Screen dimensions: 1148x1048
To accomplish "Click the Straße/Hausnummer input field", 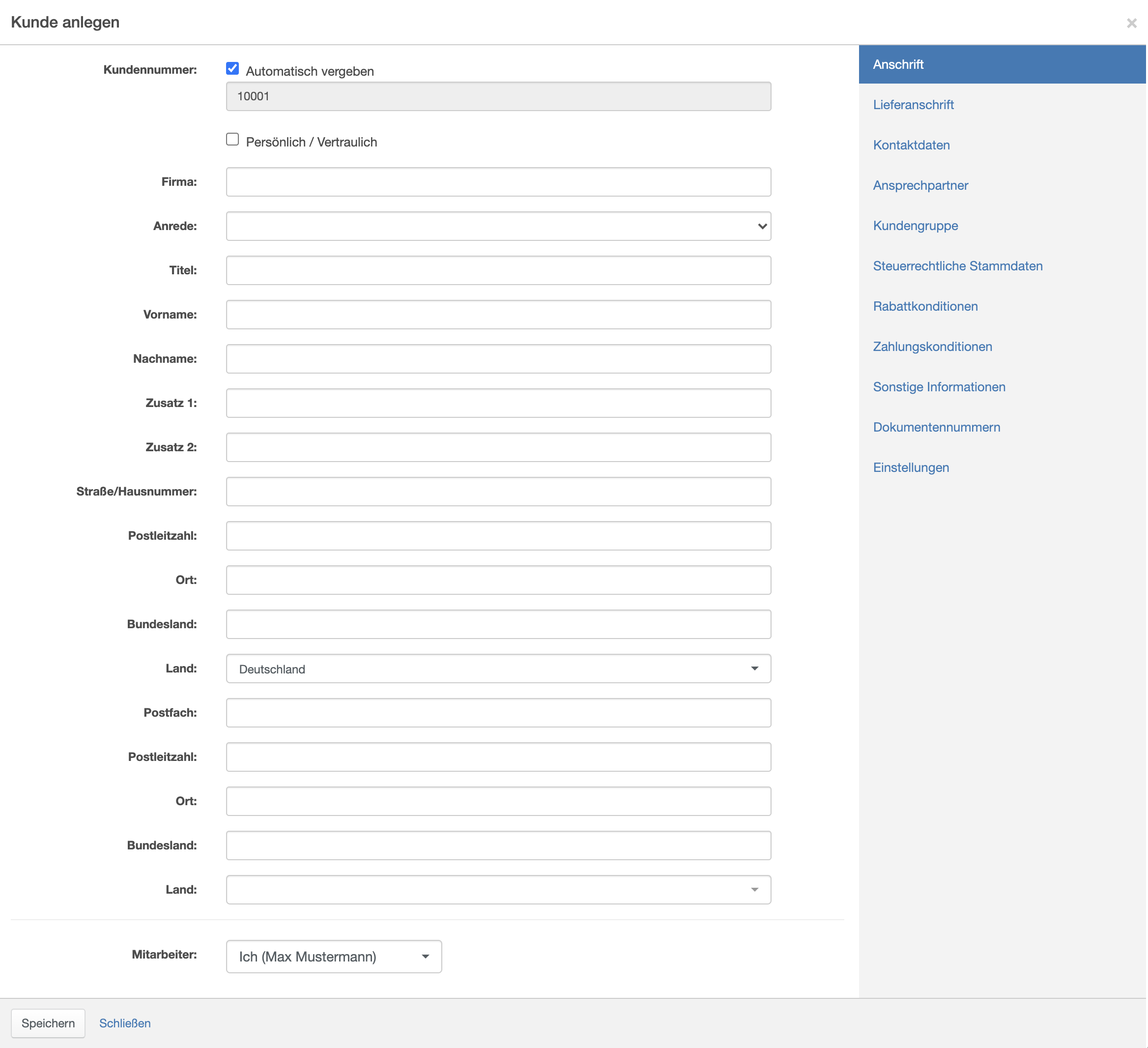I will pyautogui.click(x=498, y=492).
